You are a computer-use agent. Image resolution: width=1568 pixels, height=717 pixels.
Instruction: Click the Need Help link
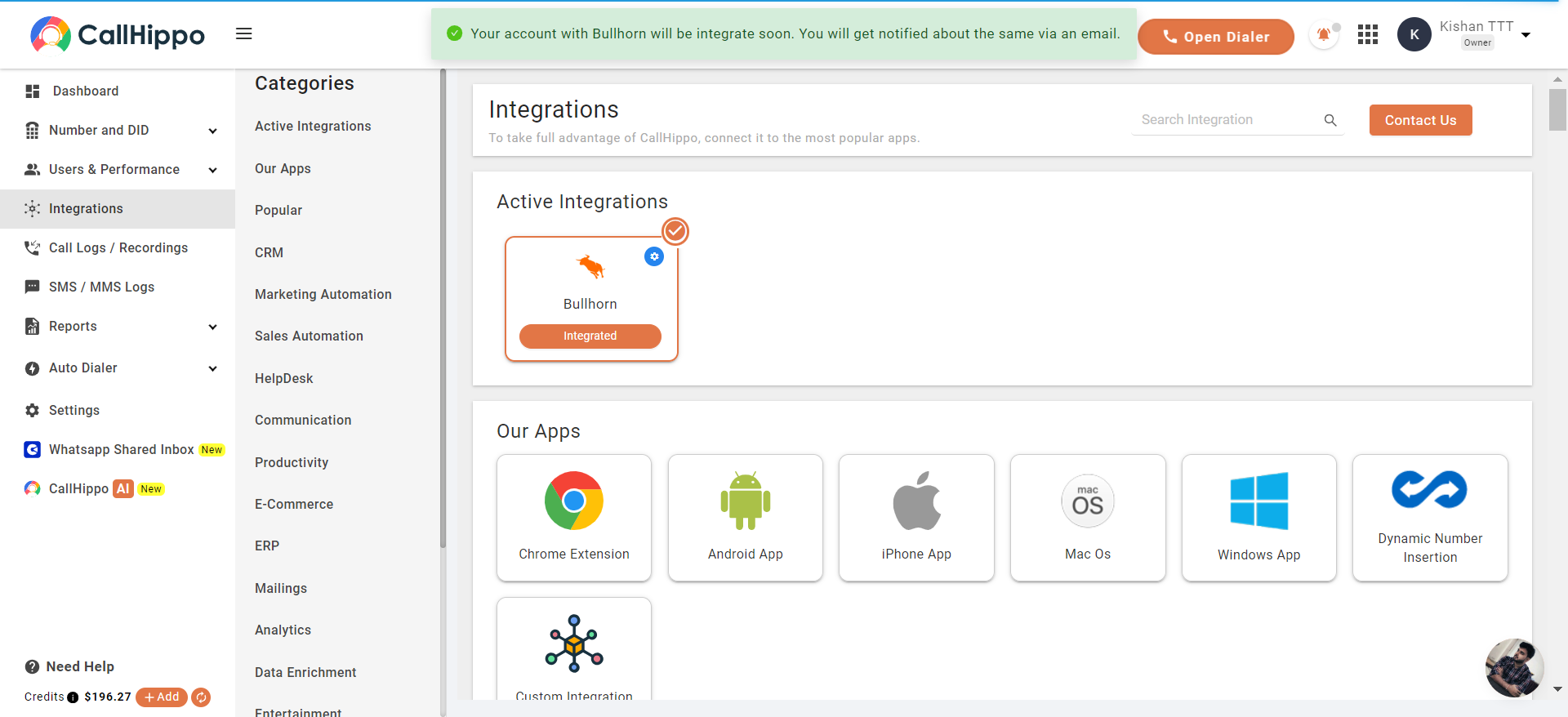click(x=80, y=667)
